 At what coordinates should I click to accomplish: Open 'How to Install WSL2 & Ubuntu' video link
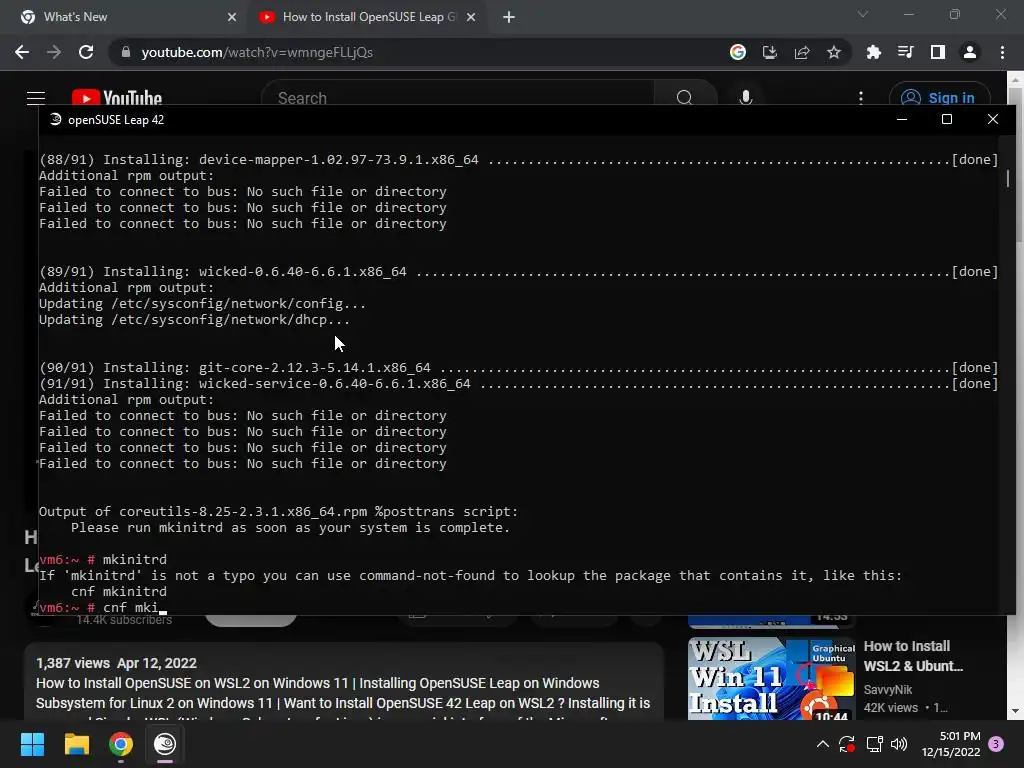[x=913, y=656]
